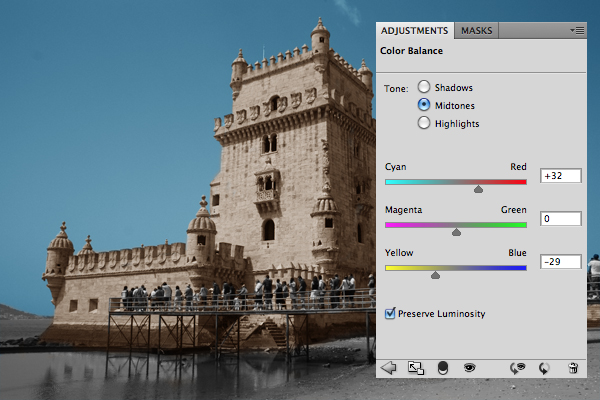Reset adjustment to defaults icon

544,368
